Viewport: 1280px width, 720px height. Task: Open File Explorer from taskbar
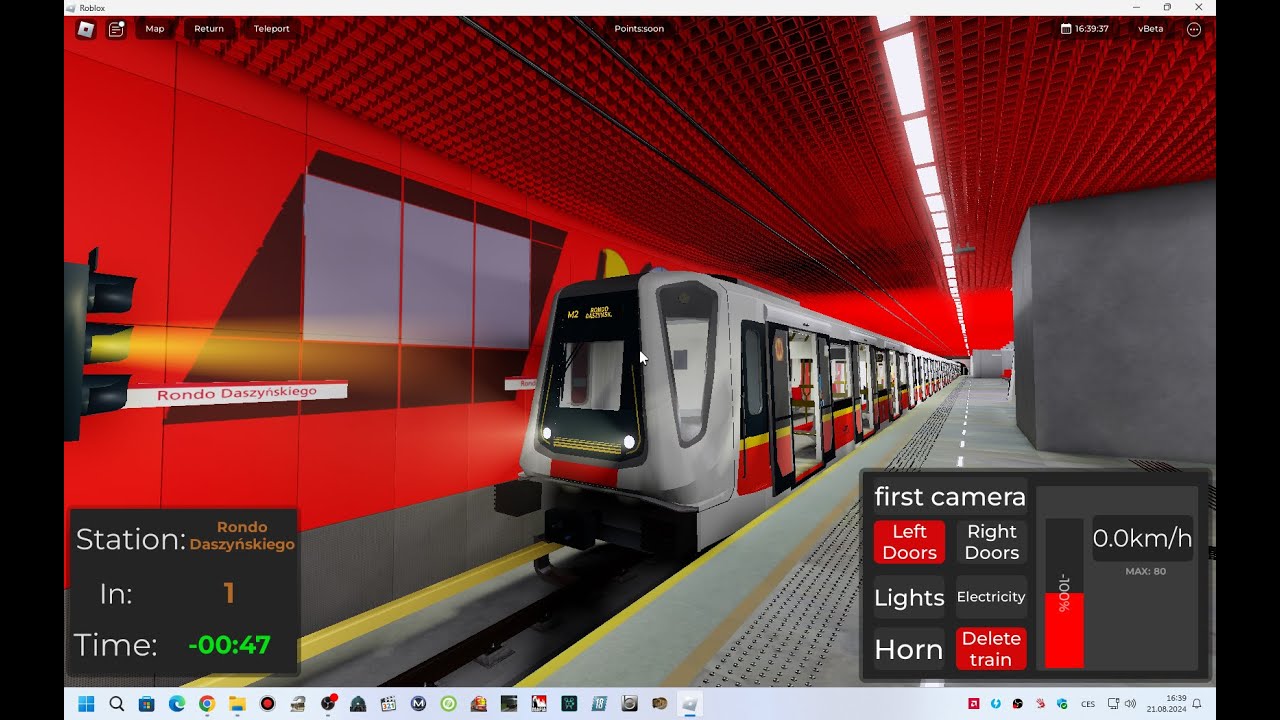coord(237,704)
